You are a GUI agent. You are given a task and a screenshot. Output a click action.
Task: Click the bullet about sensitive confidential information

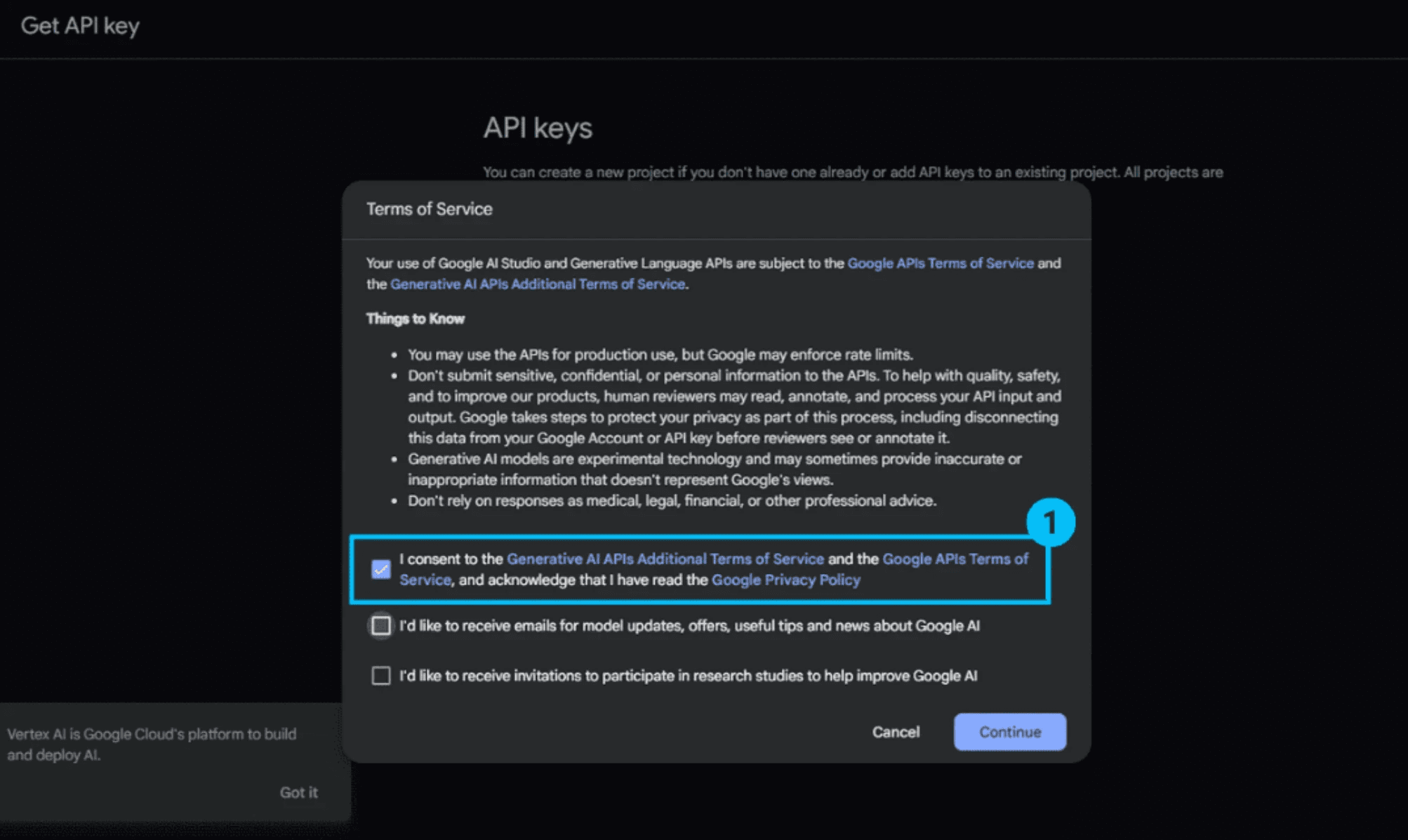[734, 407]
